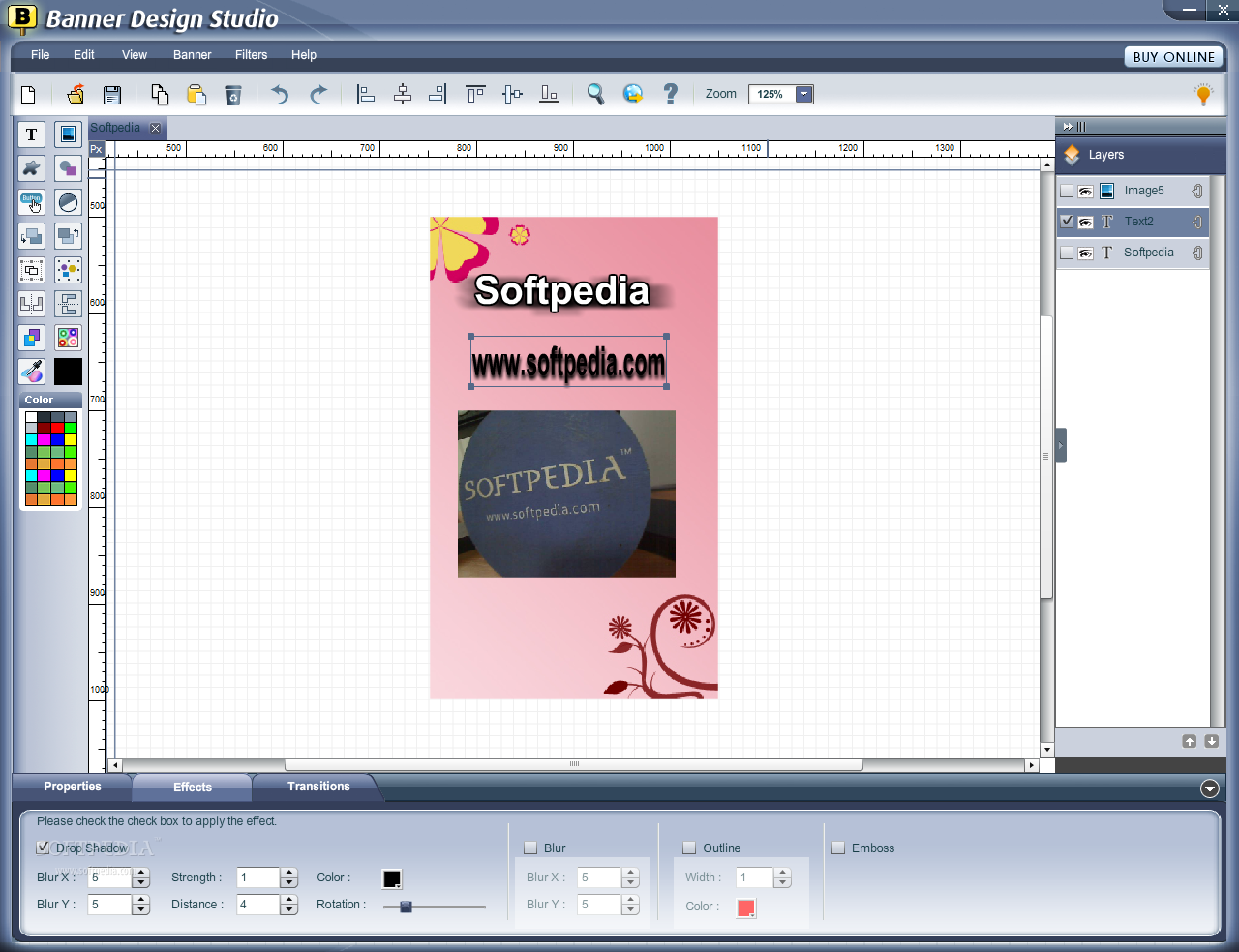Open the Banner menu
The image size is (1239, 952).
(x=193, y=55)
